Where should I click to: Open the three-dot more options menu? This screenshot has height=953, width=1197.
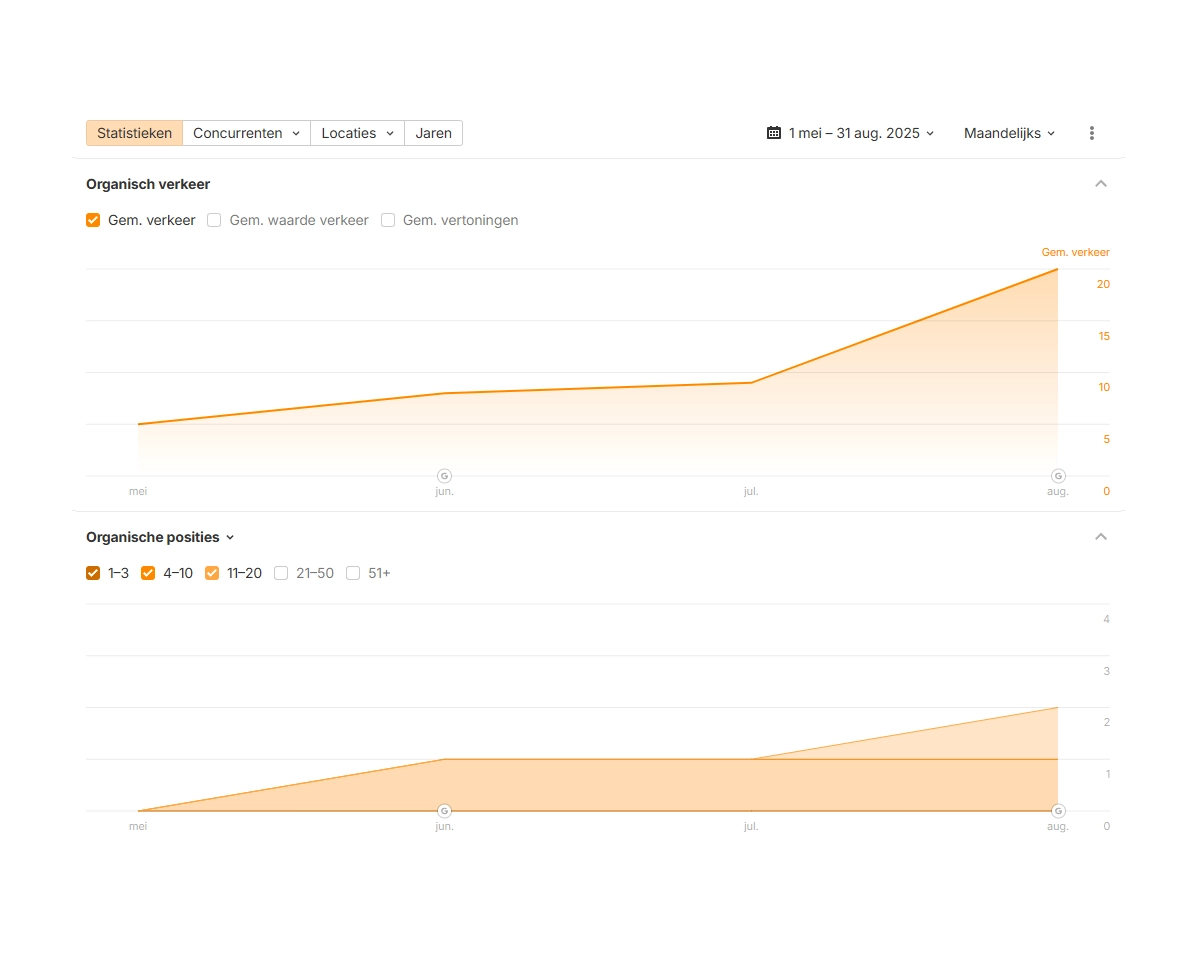coord(1091,133)
